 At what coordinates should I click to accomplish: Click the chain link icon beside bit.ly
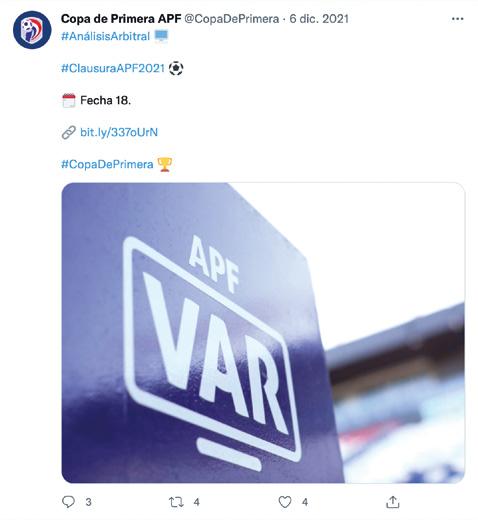click(x=69, y=133)
